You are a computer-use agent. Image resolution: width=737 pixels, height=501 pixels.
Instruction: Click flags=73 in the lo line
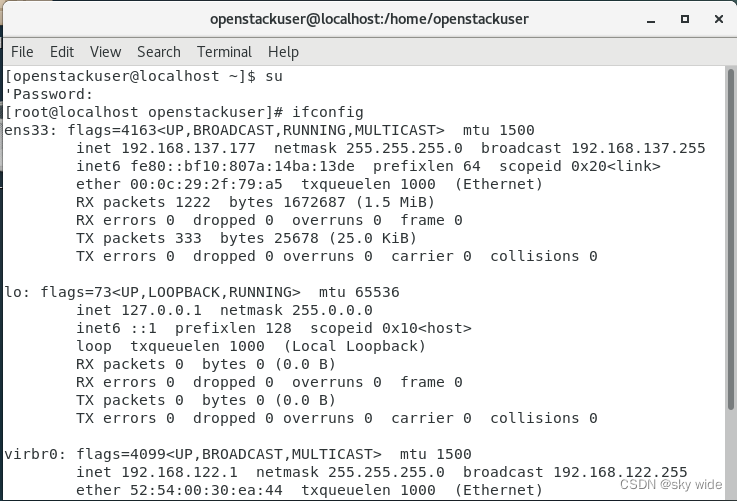pyautogui.click(x=76, y=292)
